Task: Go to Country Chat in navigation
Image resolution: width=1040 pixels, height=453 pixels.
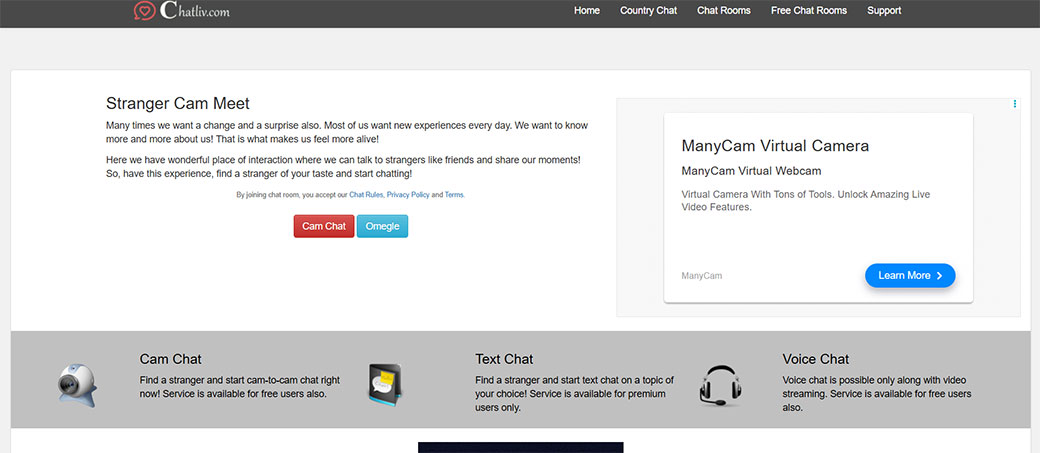Action: [648, 11]
